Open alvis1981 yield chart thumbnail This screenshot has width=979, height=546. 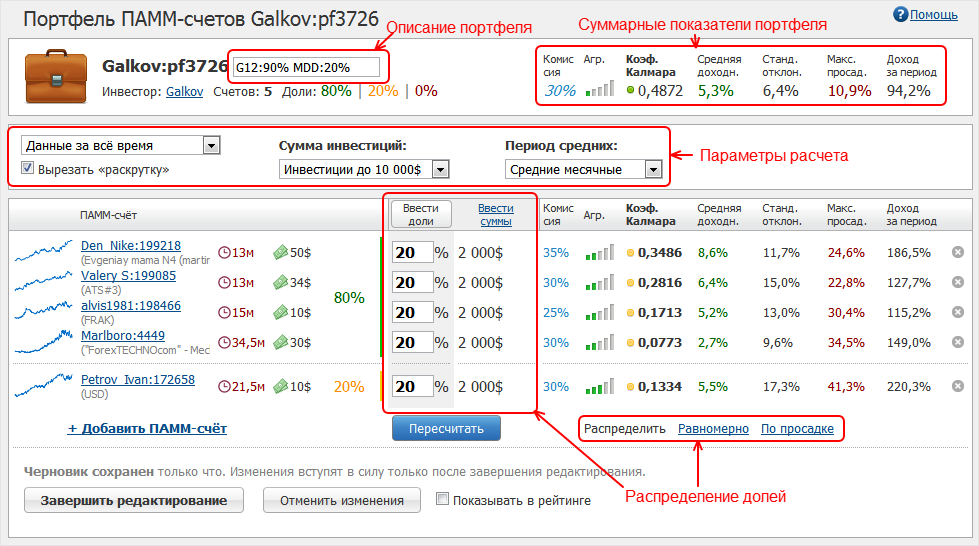43,310
